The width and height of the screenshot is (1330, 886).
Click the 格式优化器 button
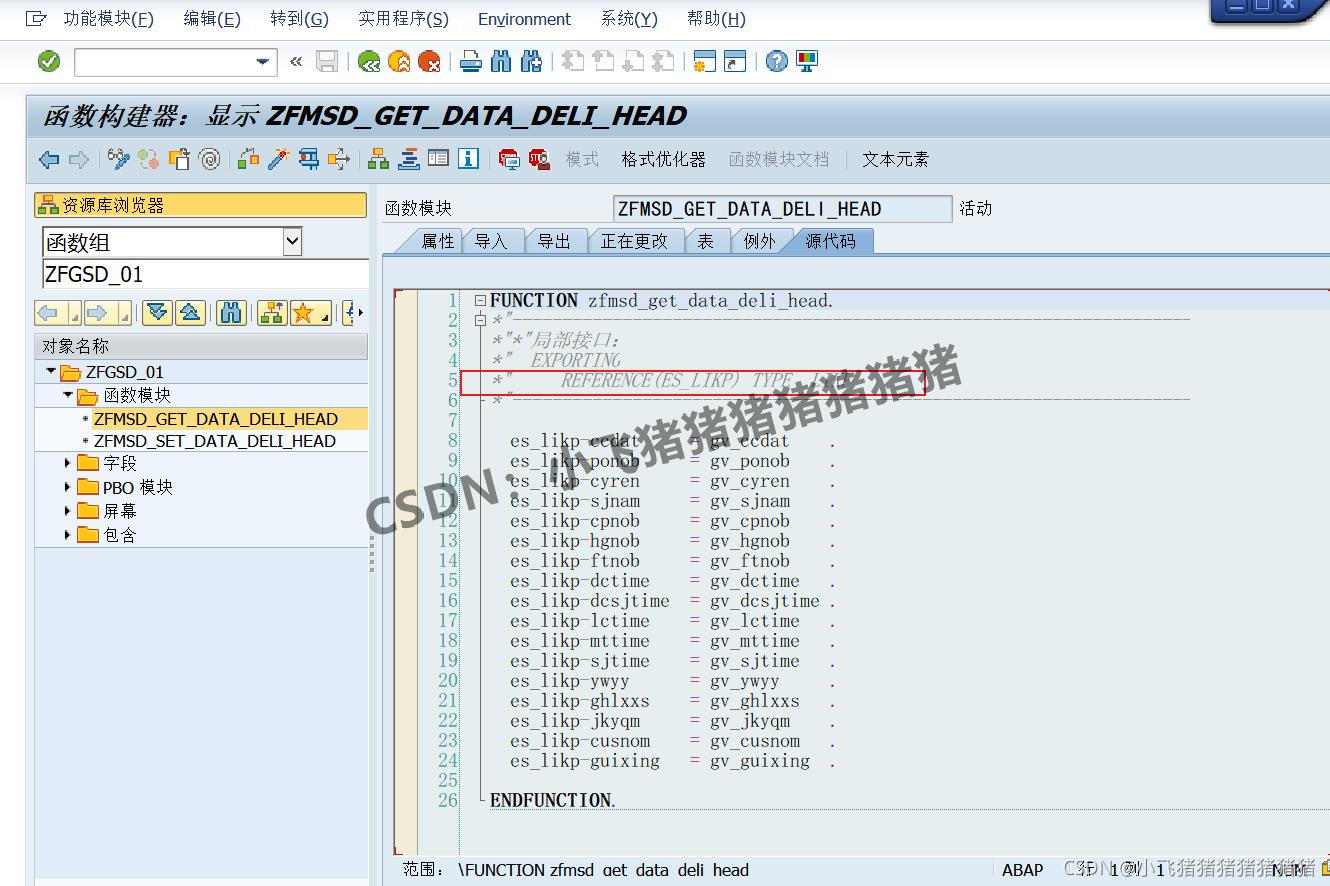click(x=663, y=159)
